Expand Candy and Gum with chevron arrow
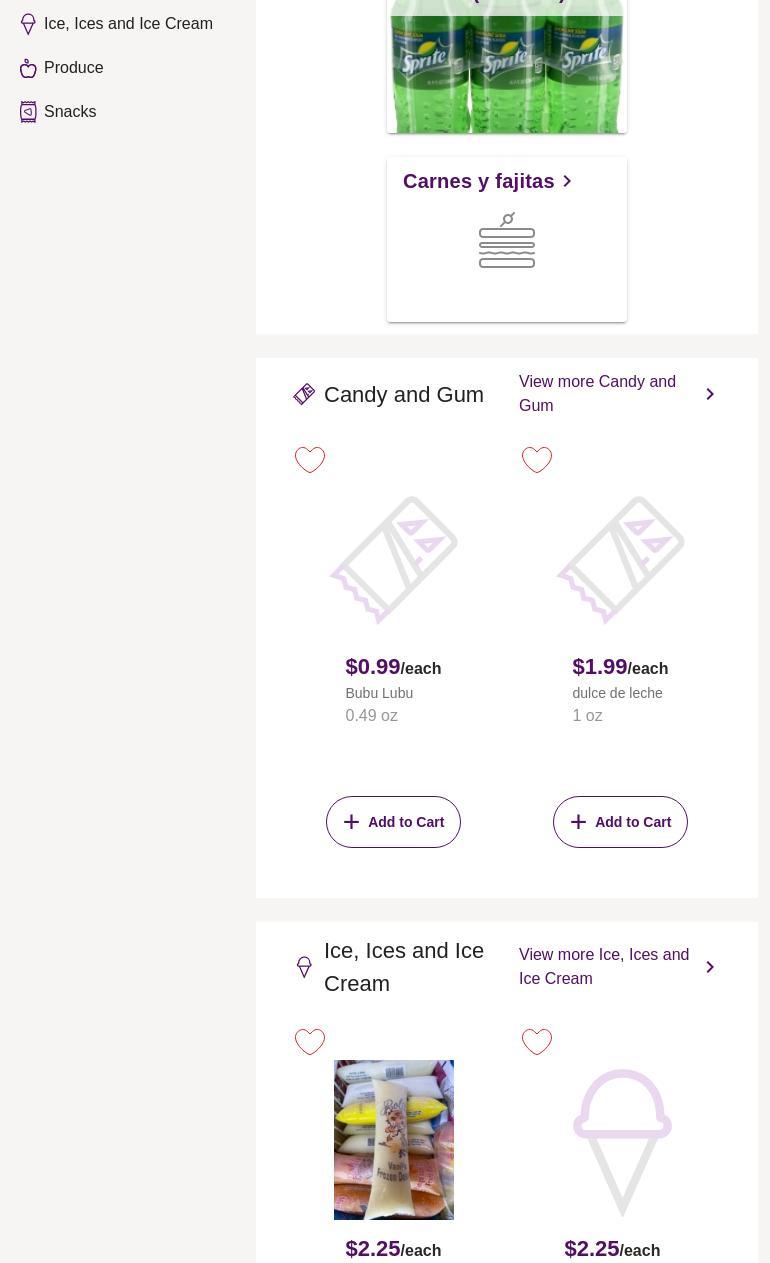This screenshot has height=1263, width=770. click(710, 394)
